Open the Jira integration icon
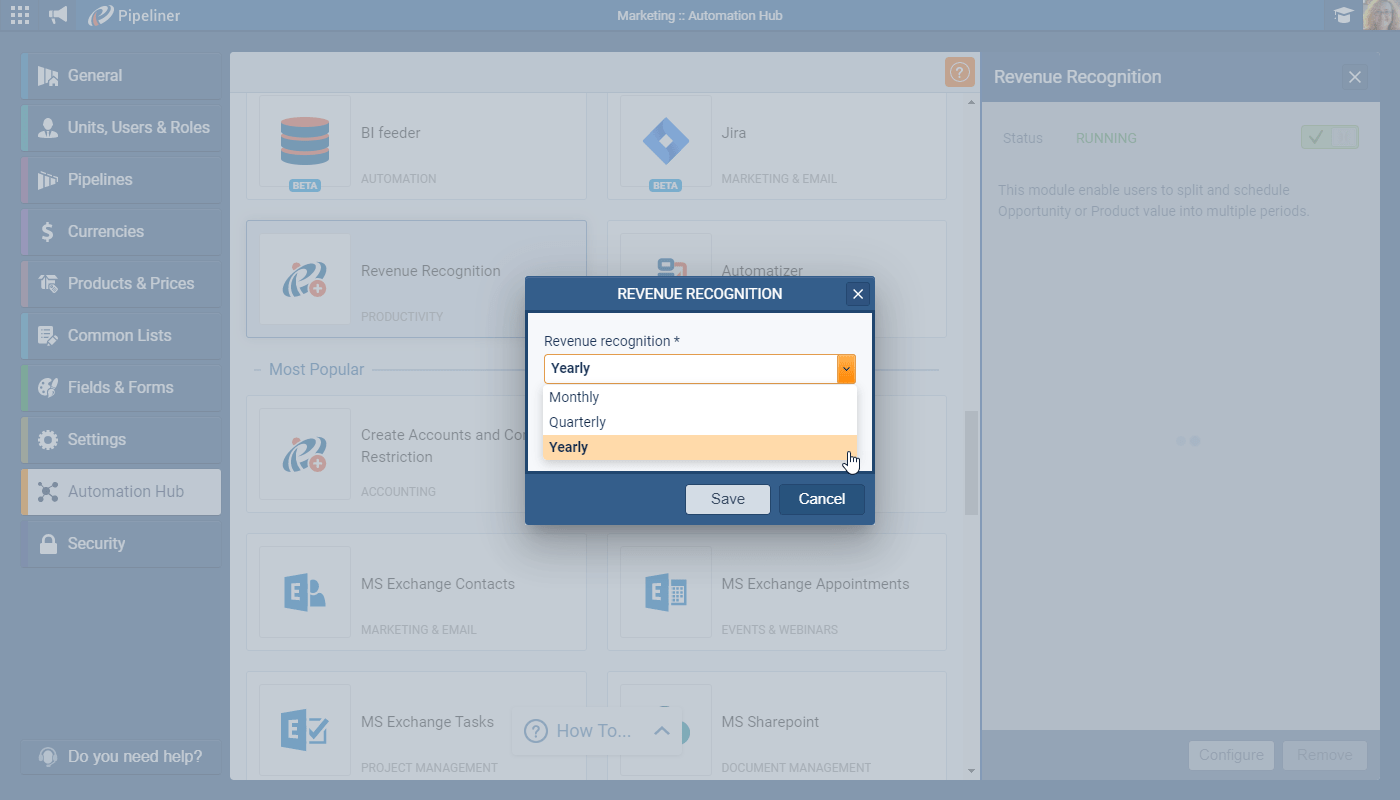 665,141
